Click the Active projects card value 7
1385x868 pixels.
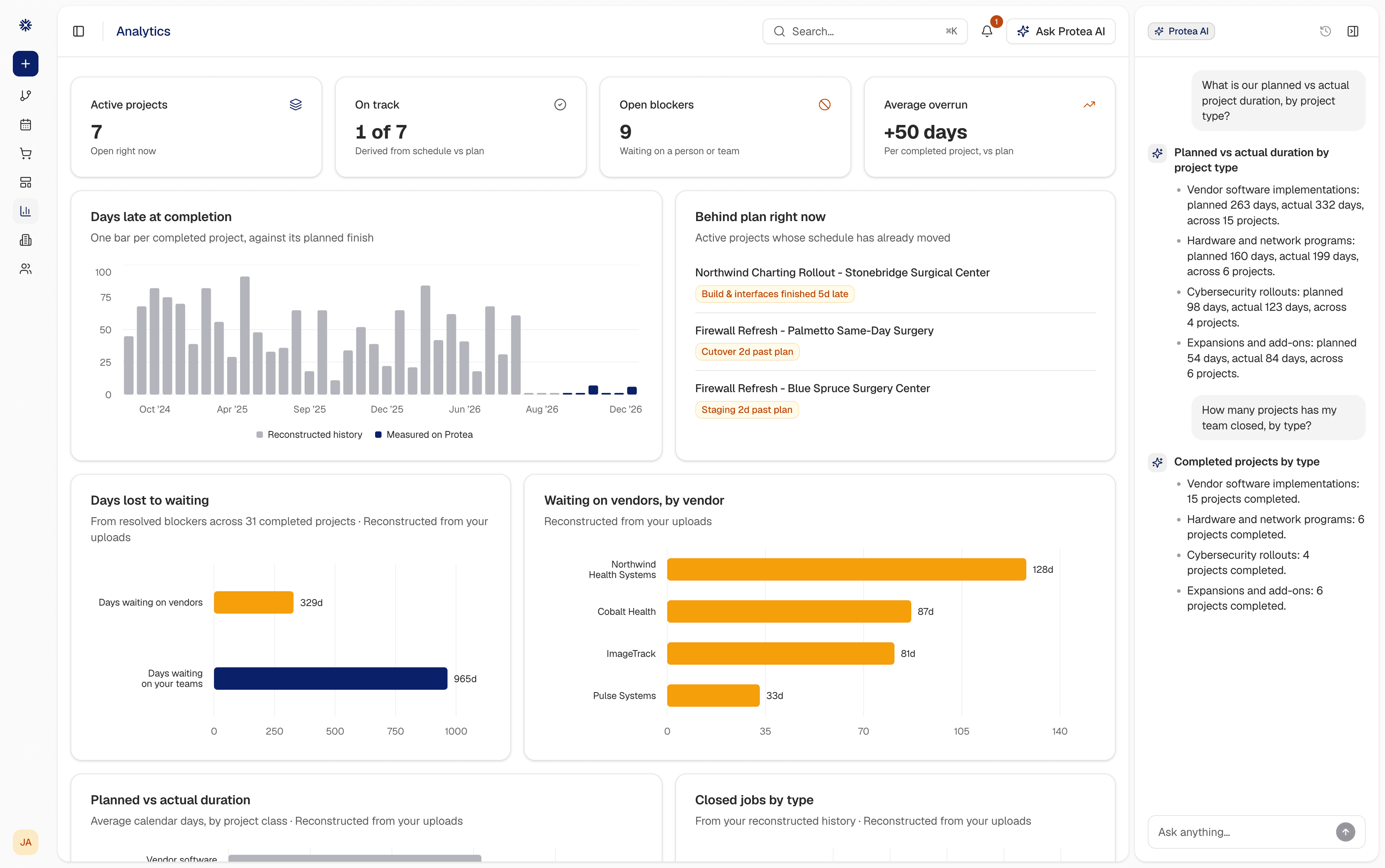coord(97,132)
